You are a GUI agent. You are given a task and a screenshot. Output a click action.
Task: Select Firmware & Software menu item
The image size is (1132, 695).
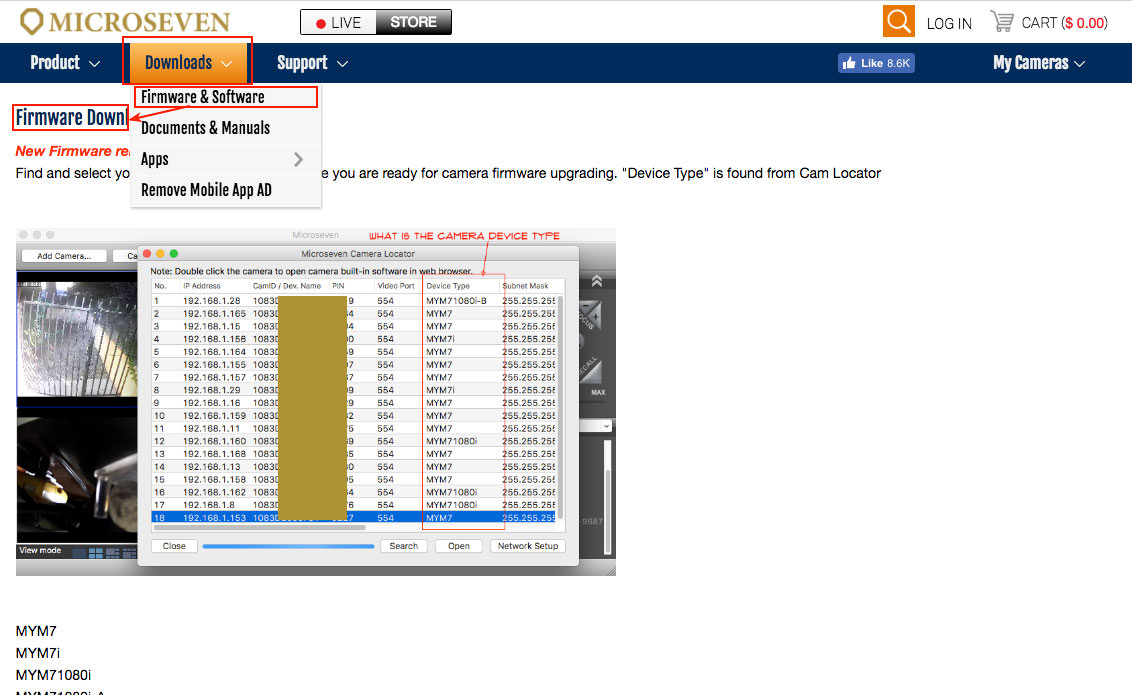(225, 97)
